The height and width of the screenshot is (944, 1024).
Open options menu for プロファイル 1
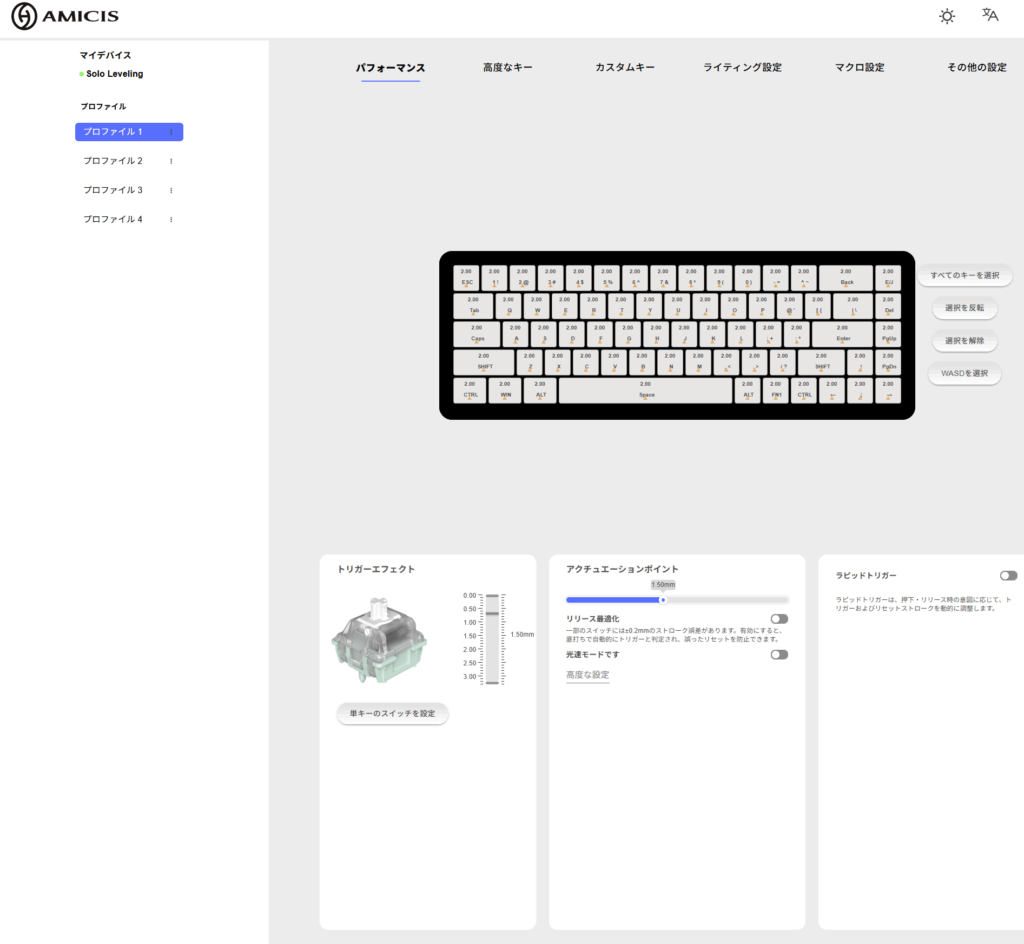coord(171,132)
